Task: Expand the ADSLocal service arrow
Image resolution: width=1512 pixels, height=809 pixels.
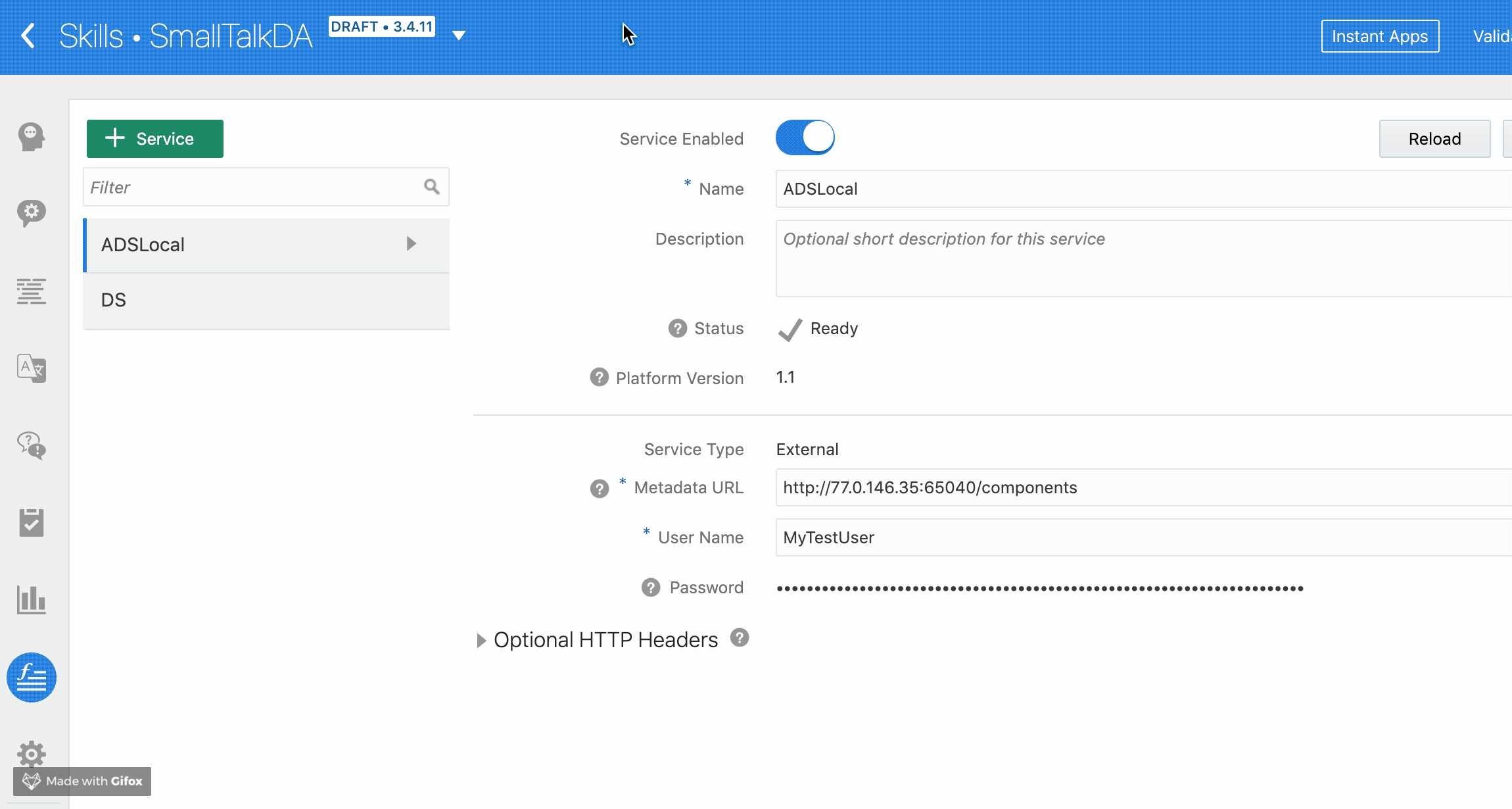Action: point(412,244)
